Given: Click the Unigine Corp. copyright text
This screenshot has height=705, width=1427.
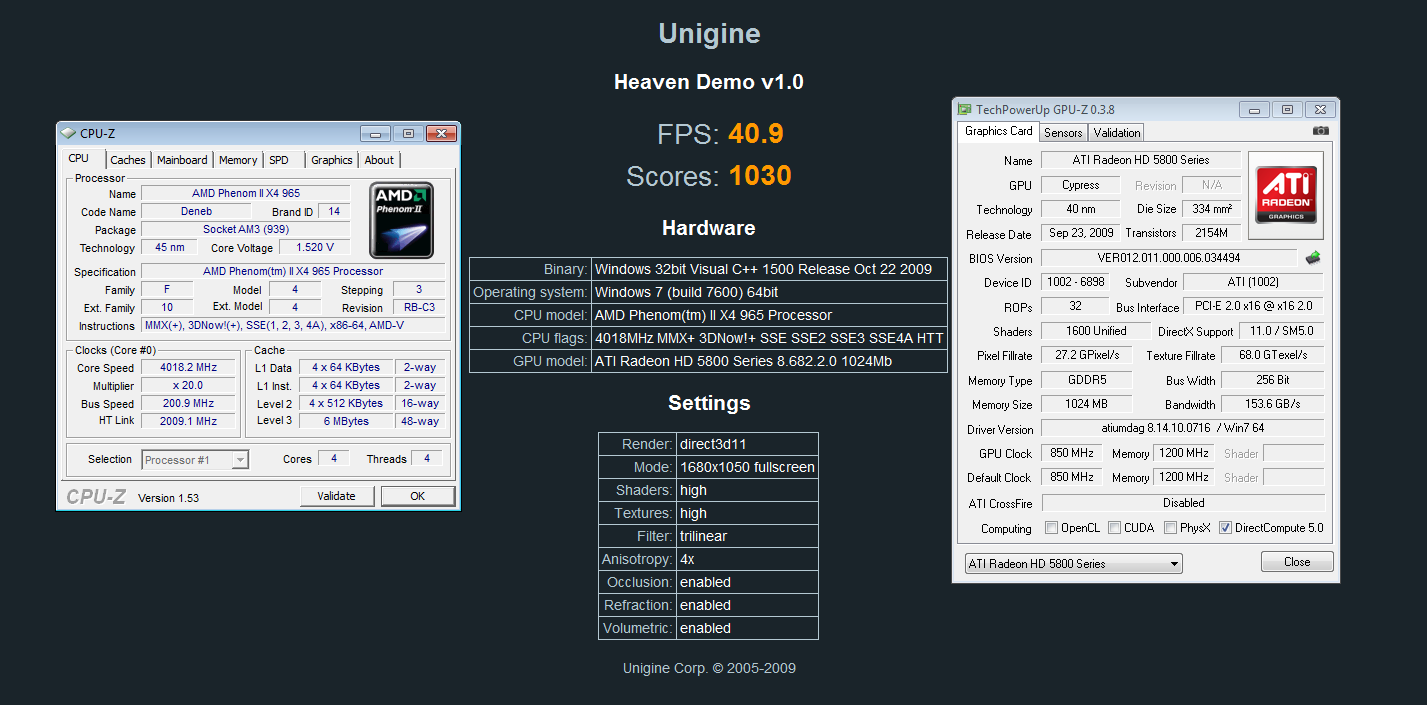Looking at the screenshot, I should point(709,668).
